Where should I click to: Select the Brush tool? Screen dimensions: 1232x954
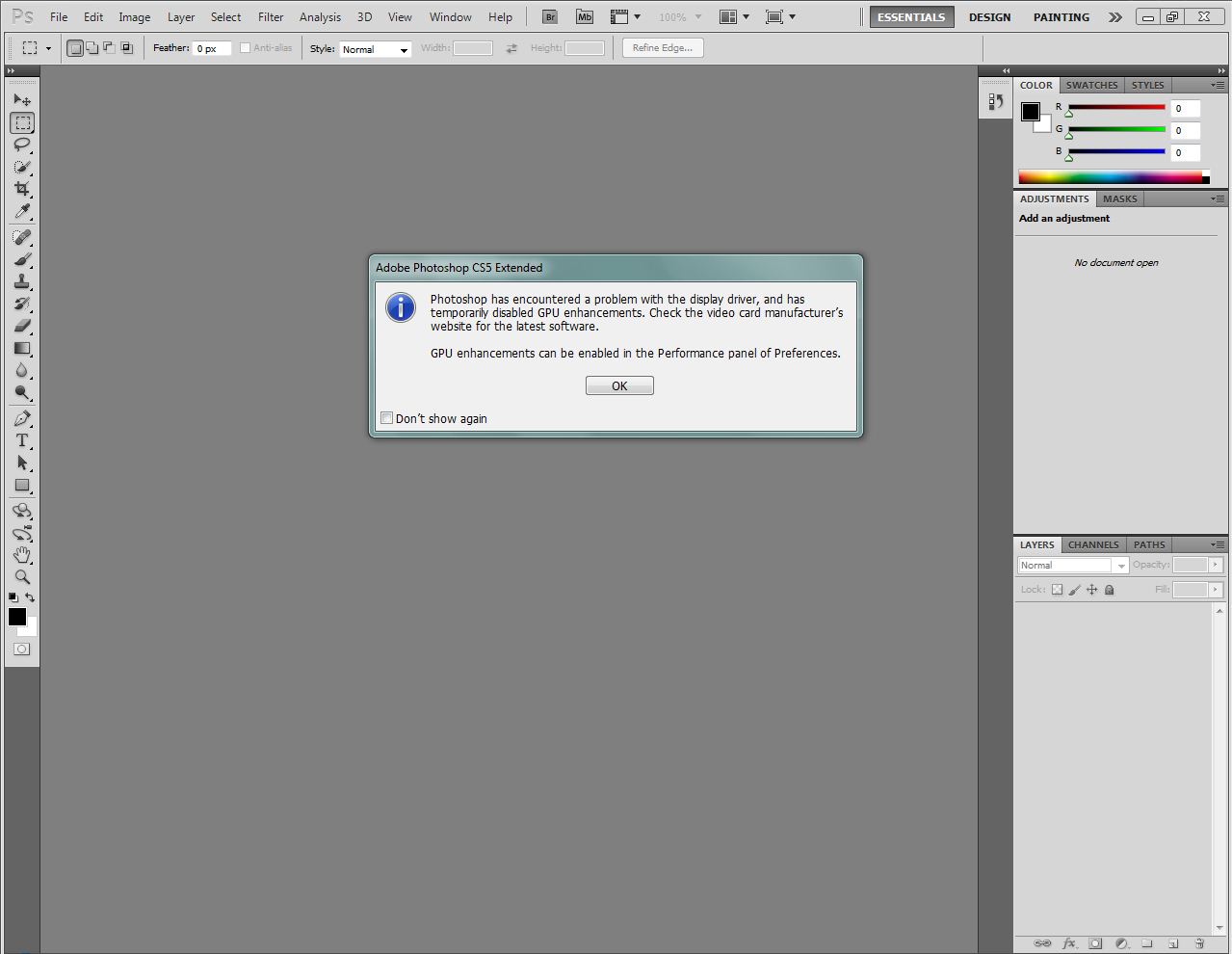[x=22, y=259]
